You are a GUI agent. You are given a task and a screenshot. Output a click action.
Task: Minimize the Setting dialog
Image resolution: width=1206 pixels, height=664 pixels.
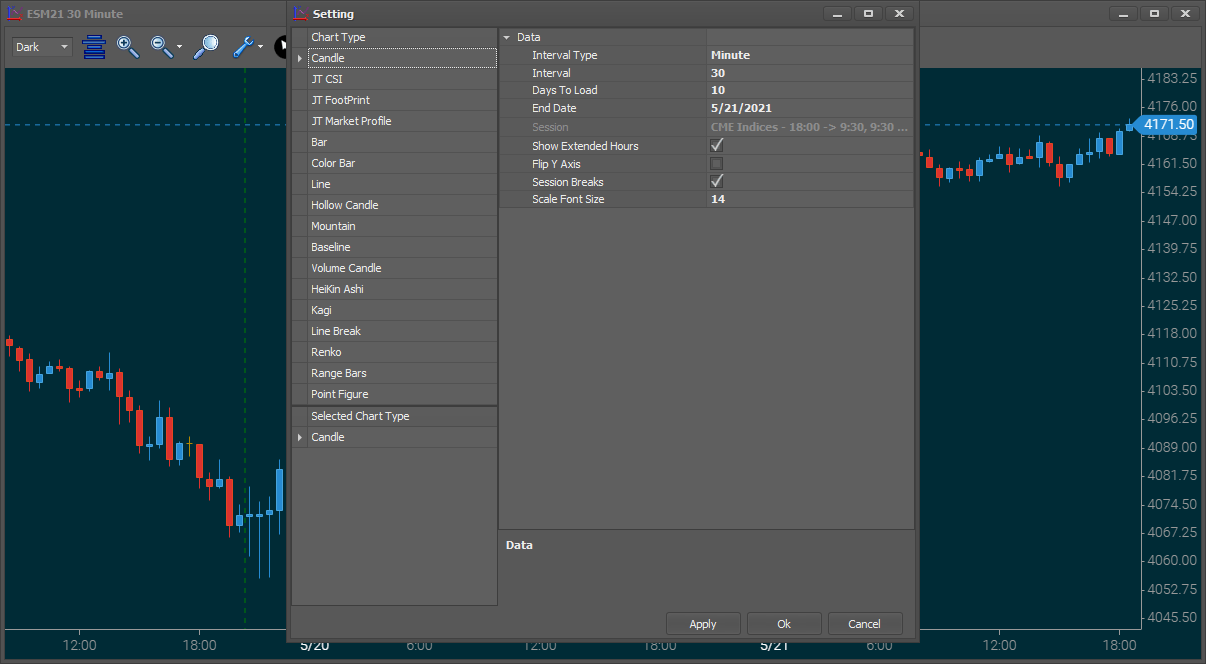tap(837, 13)
